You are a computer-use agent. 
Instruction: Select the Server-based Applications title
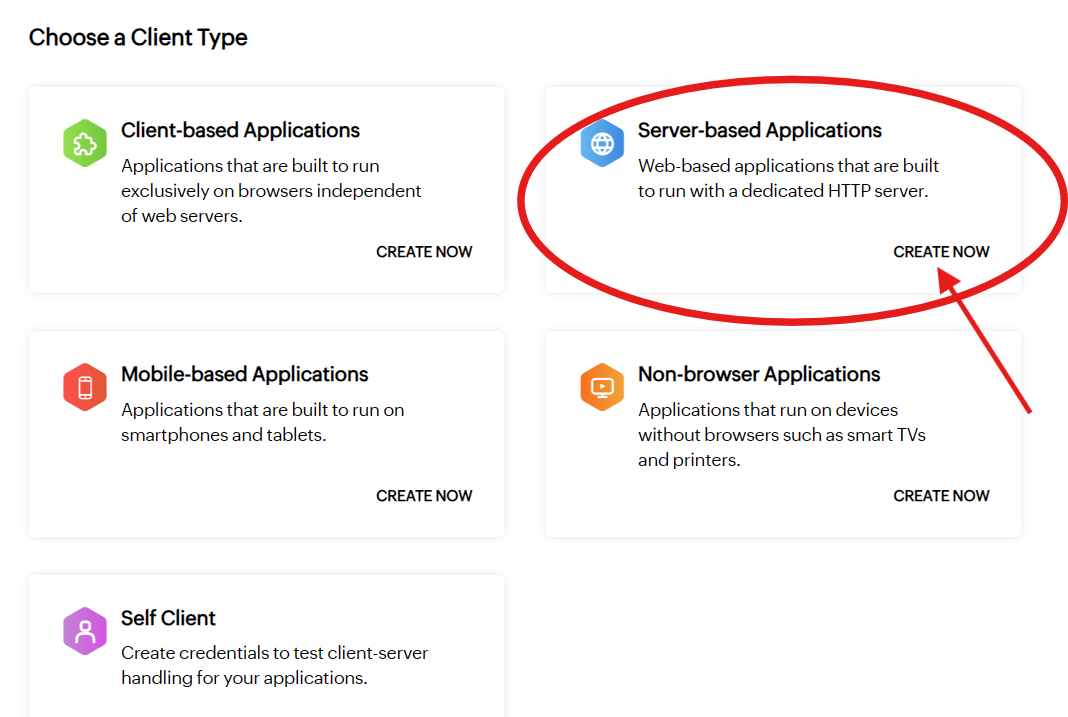coord(759,130)
